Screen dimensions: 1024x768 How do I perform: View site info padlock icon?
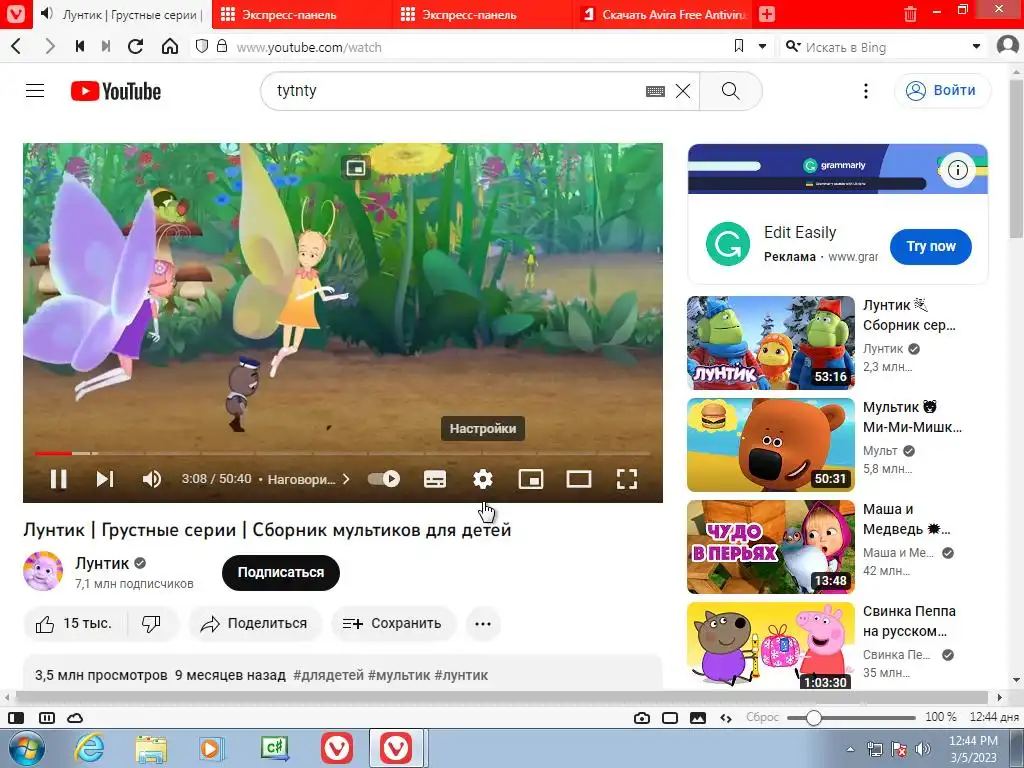222,46
